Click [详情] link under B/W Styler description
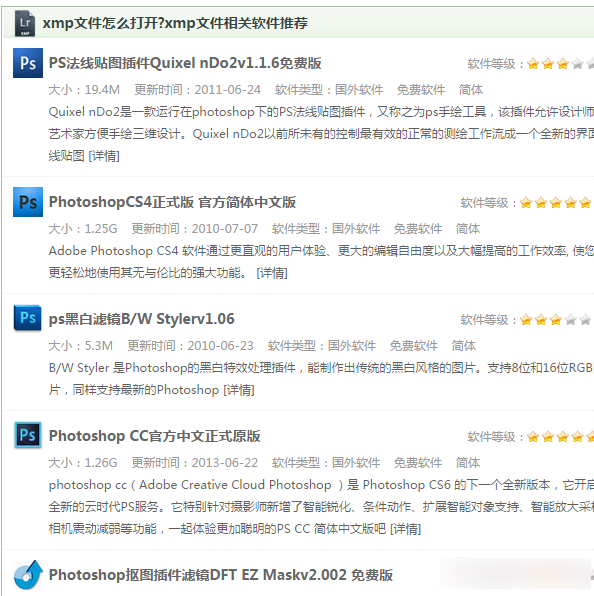The height and width of the screenshot is (596, 594). pos(239,390)
